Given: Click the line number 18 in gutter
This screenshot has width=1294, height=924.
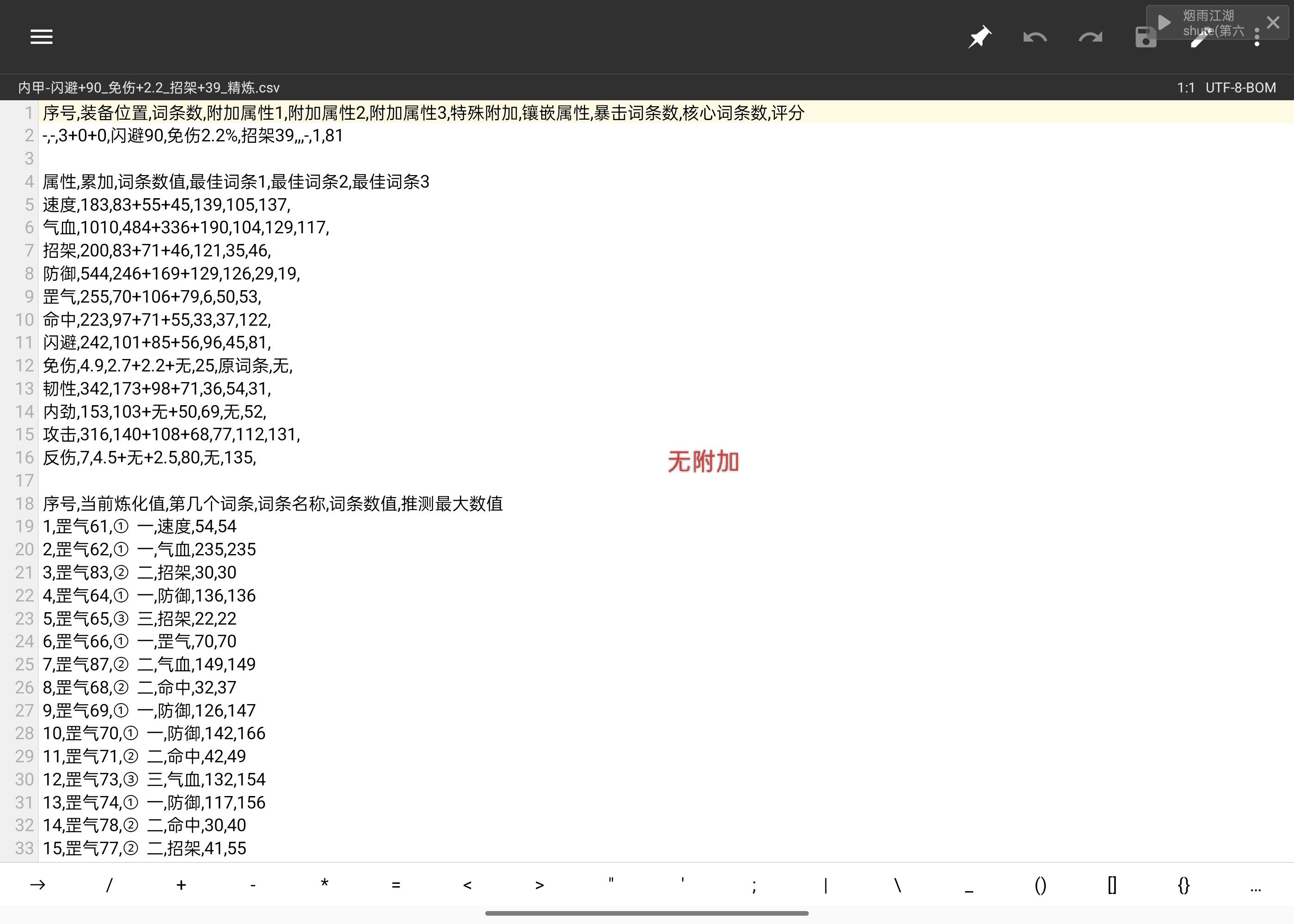Looking at the screenshot, I should click(24, 504).
